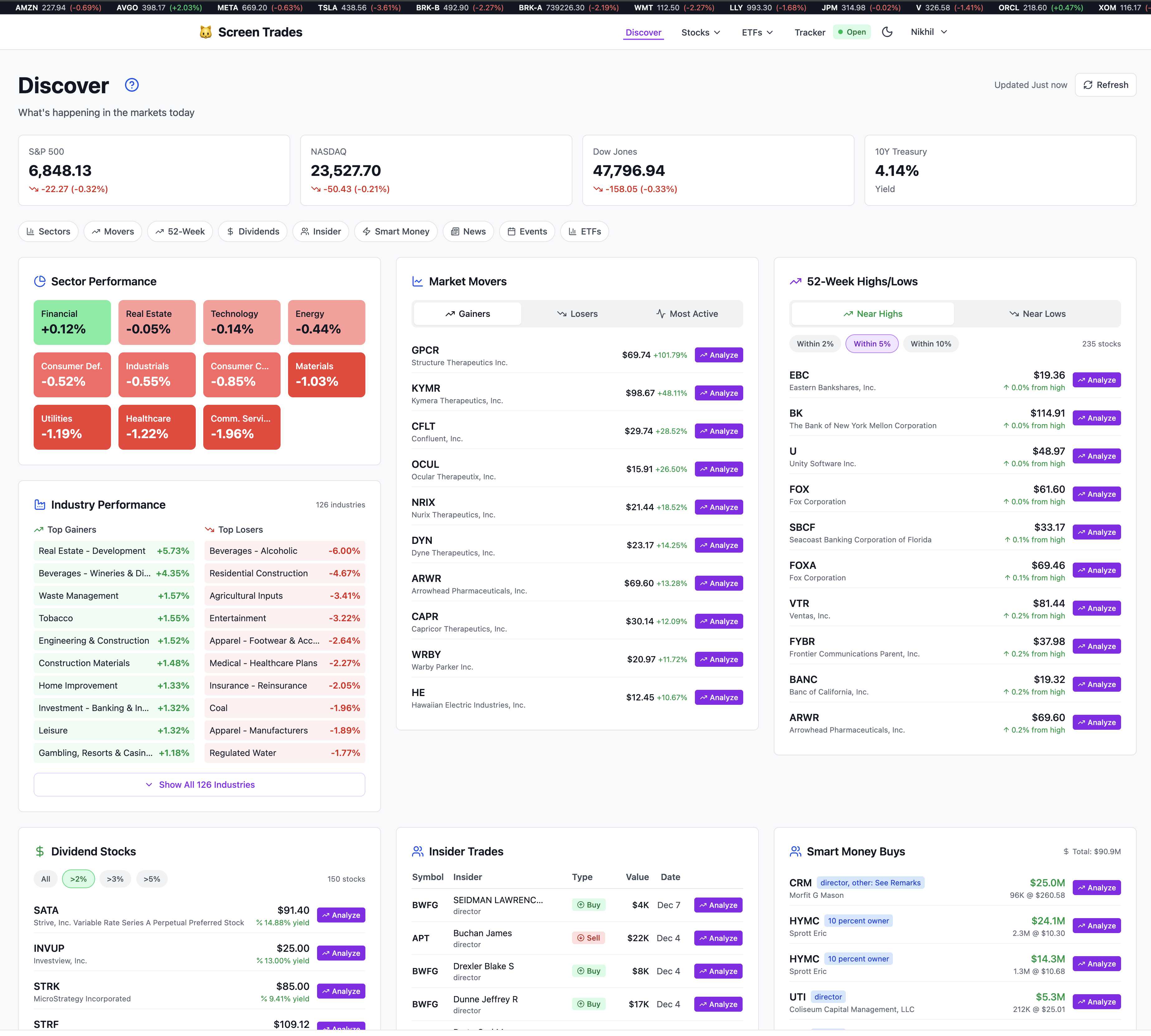
Task: Click the Dow Jones downtrend arrow icon
Action: tap(598, 189)
